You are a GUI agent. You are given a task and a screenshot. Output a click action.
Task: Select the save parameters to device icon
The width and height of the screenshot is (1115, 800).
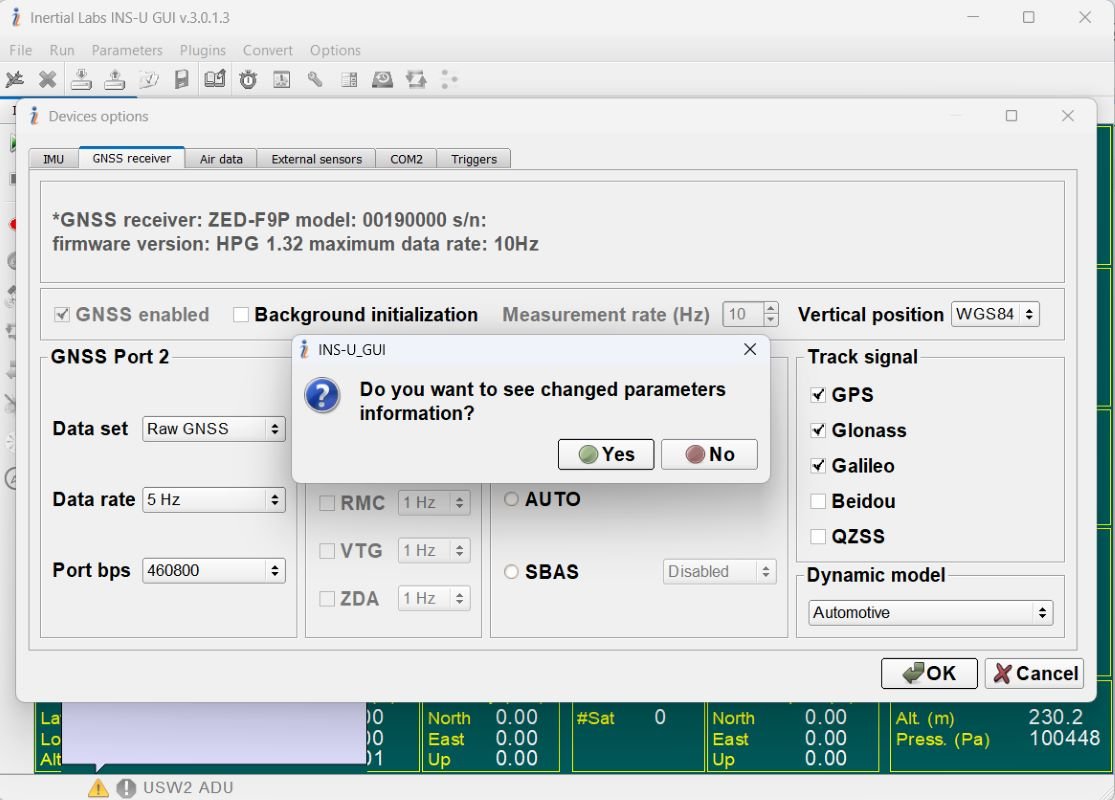pyautogui.click(x=115, y=79)
